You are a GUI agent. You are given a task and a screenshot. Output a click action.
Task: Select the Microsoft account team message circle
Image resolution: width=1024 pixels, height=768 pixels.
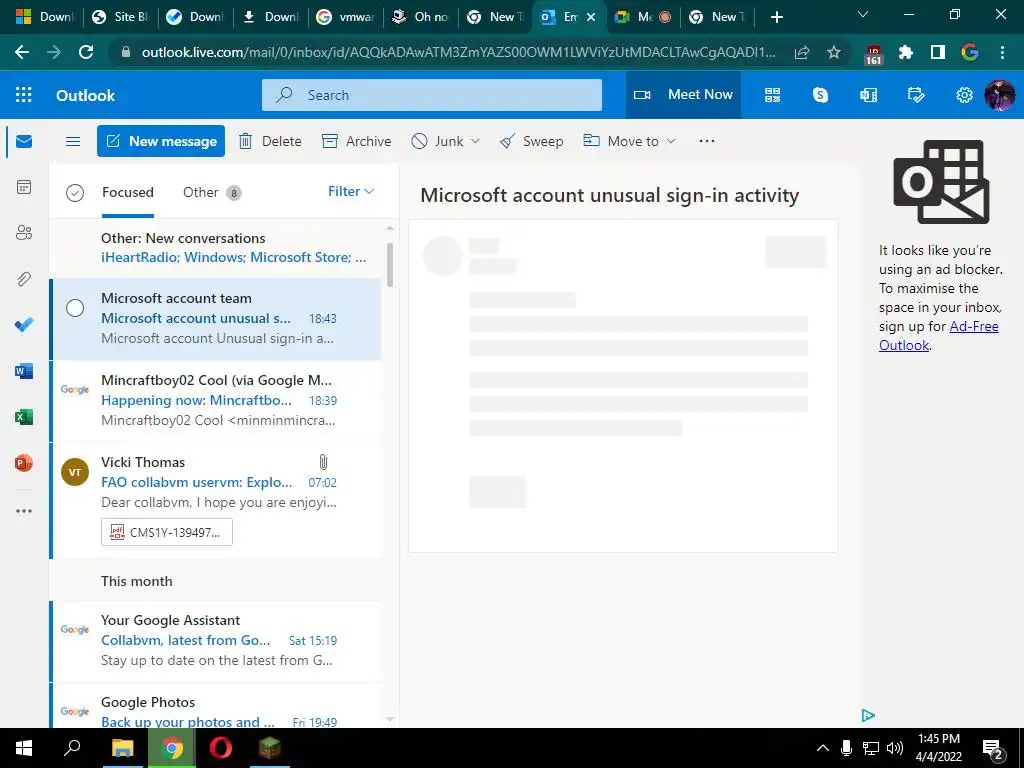75,308
